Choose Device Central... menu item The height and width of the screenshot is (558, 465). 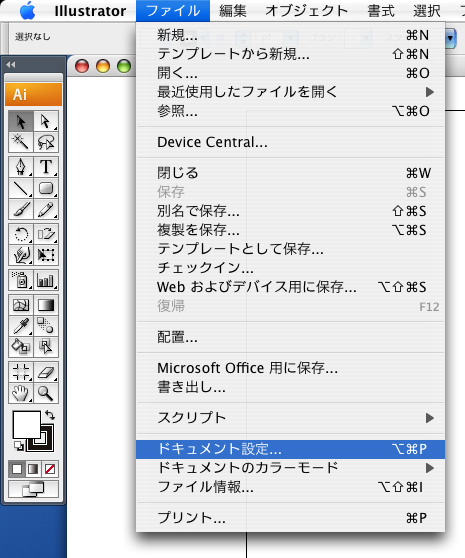click(290, 142)
